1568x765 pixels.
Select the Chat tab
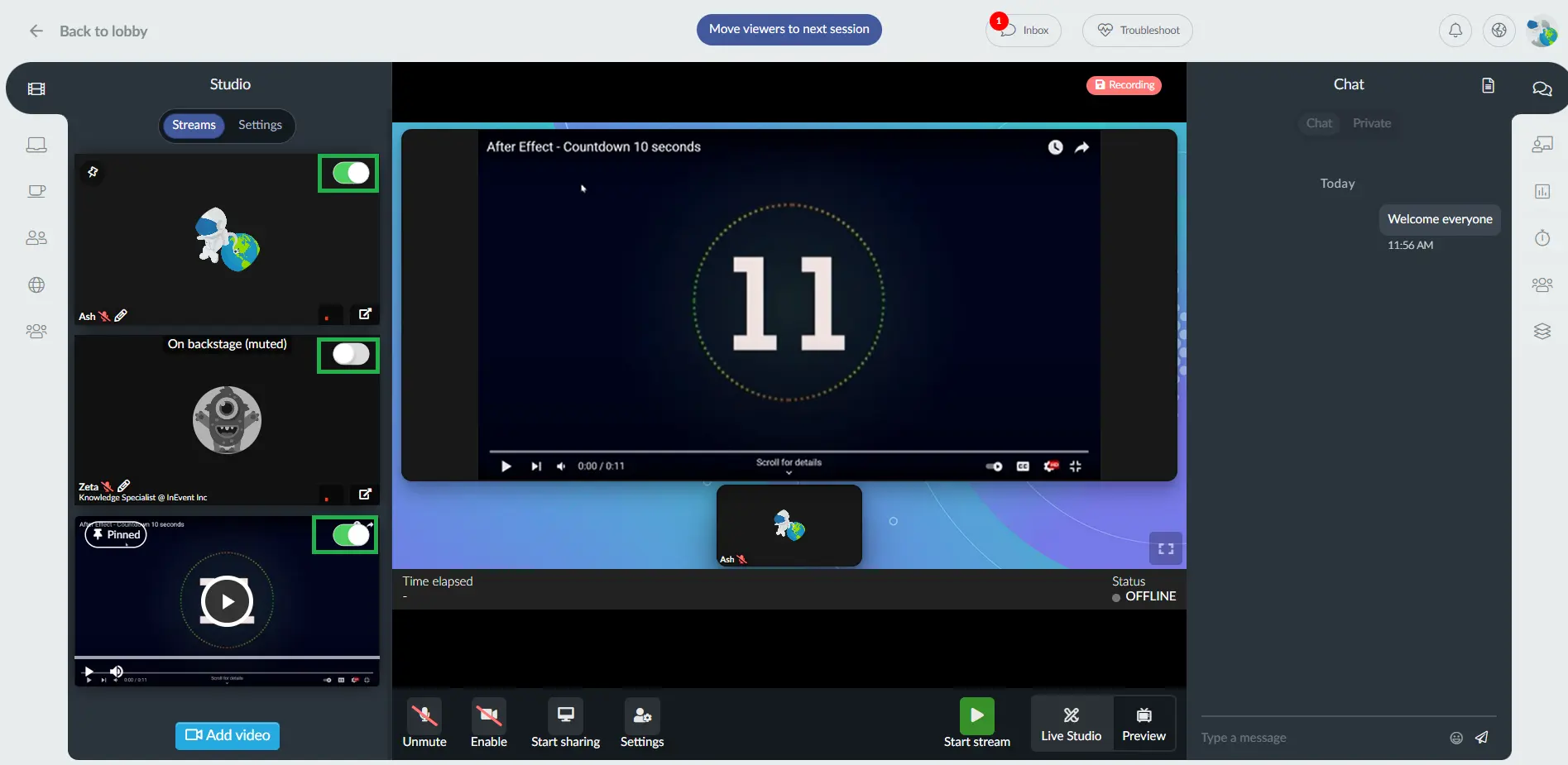click(x=1319, y=123)
